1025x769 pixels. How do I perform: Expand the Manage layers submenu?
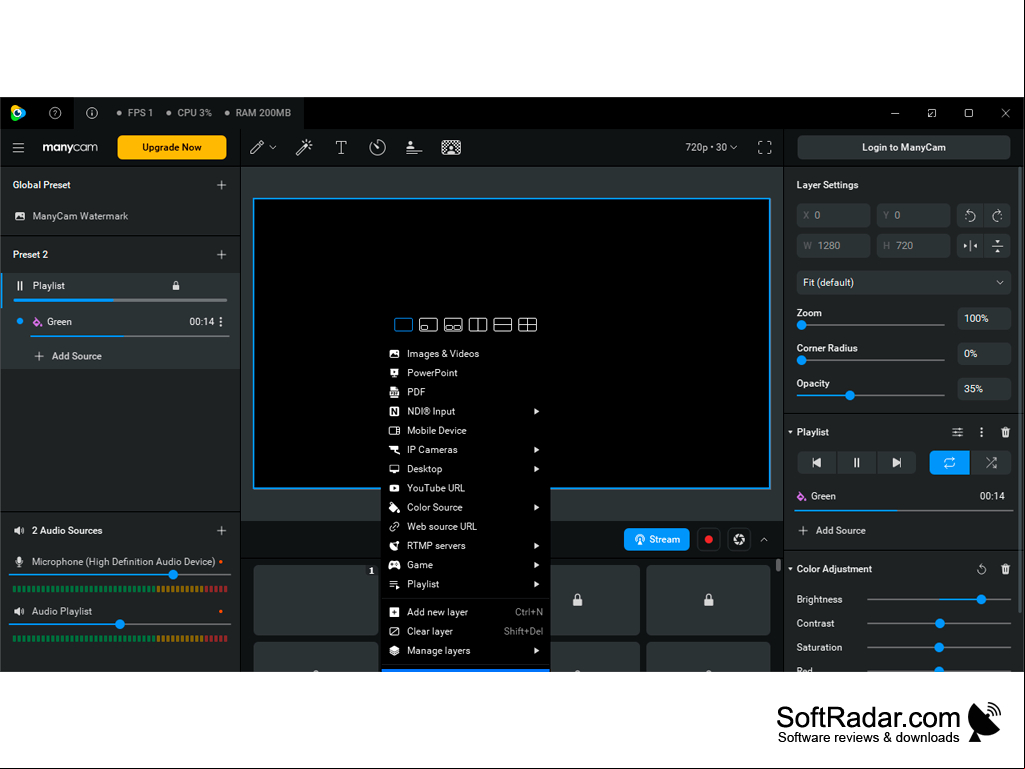point(465,651)
